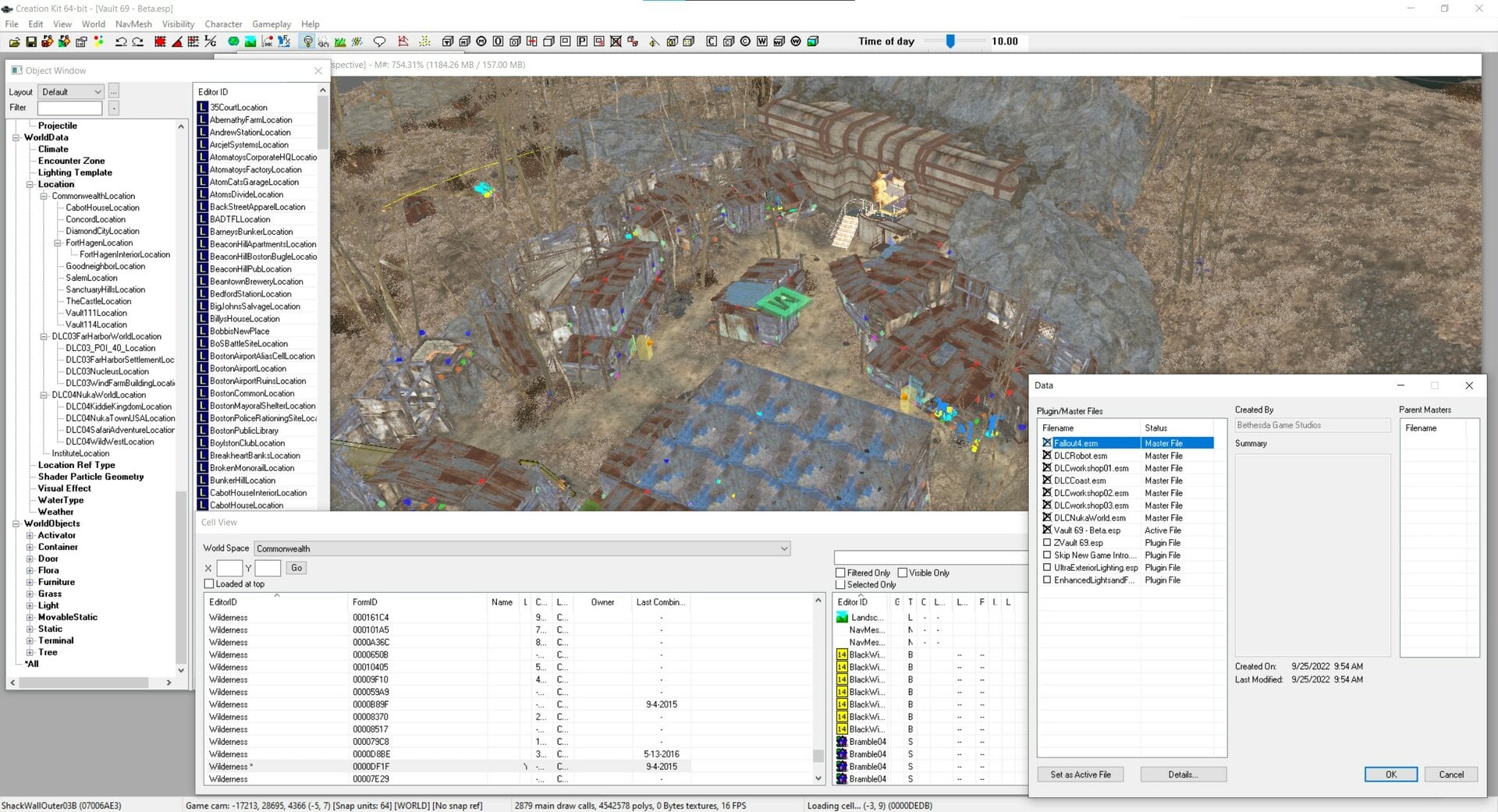Click the Open file toolbar icon
Viewport: 1498px width, 812px height.
pyautogui.click(x=14, y=41)
